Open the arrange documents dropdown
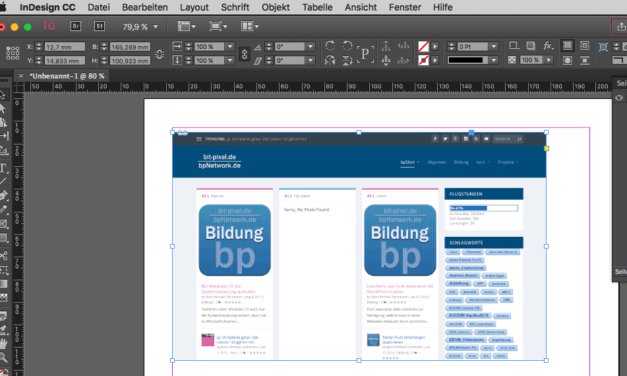Viewport: 627px width, 376px height. [250, 26]
